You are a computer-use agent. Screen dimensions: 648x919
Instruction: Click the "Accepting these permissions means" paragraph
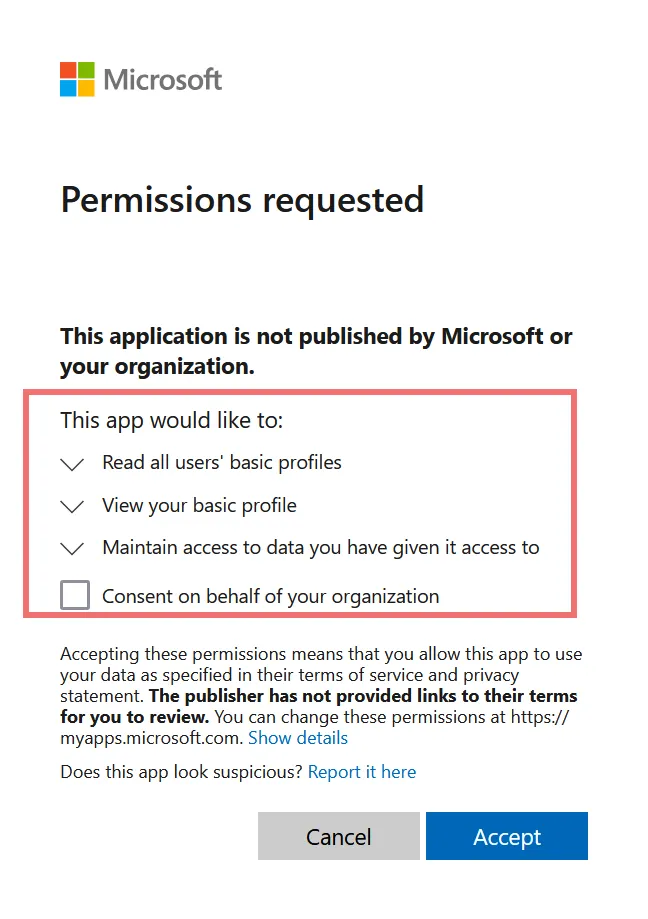(x=320, y=665)
